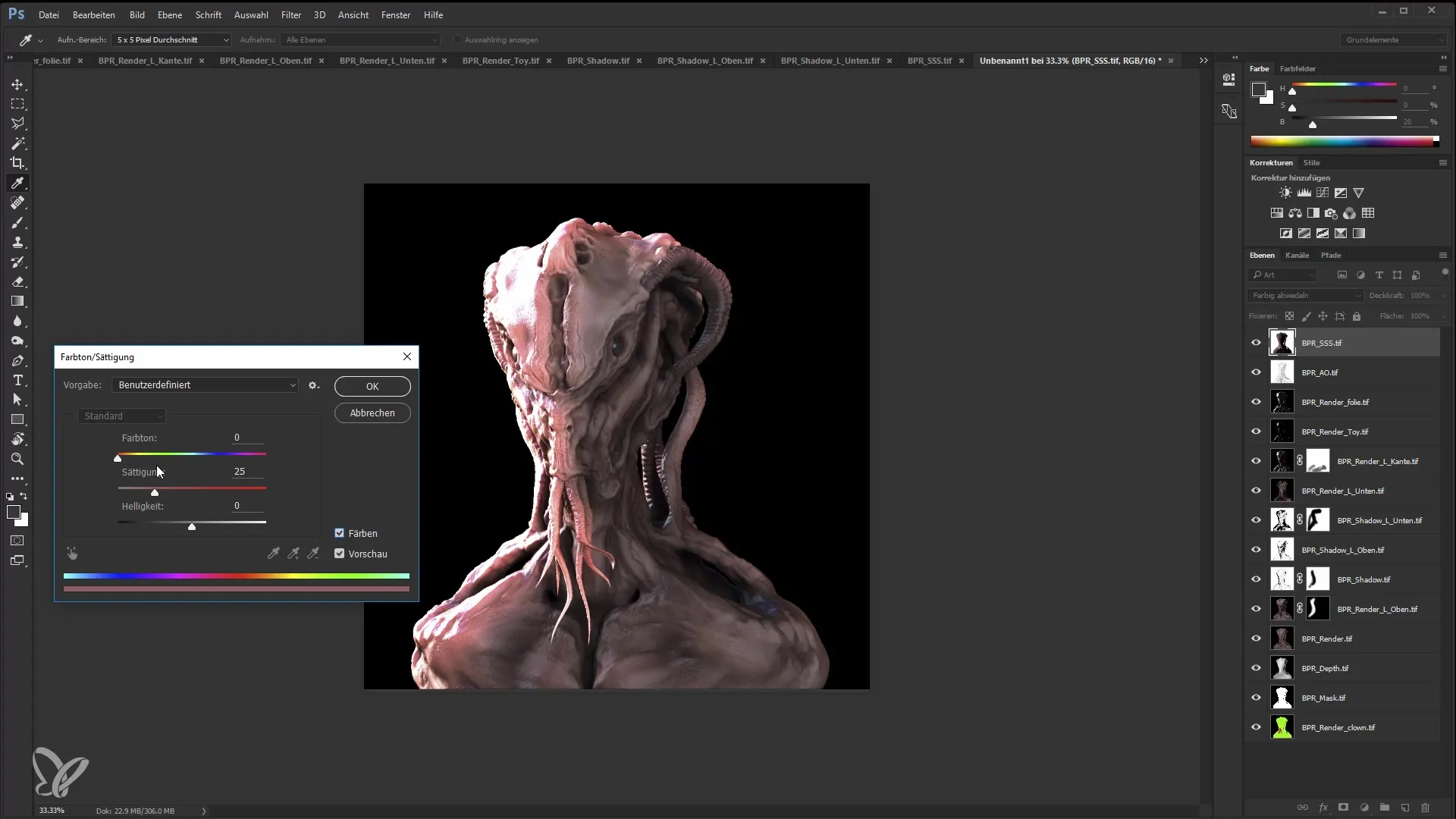The width and height of the screenshot is (1456, 819).
Task: Hide the BPR_Render_folie.tif layer
Action: tap(1256, 402)
